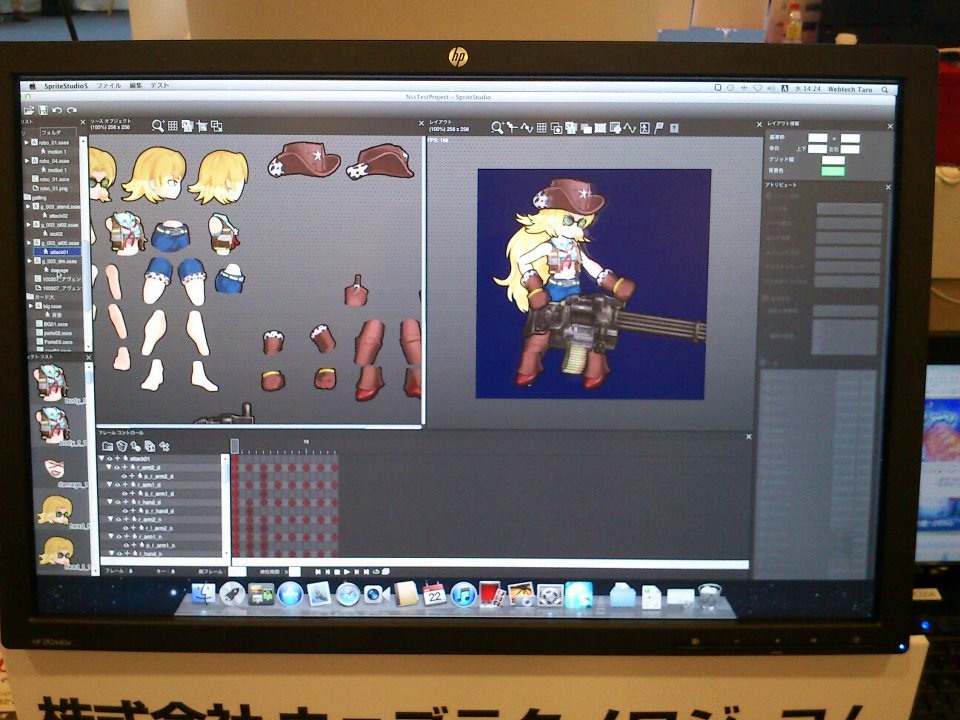Select BG01.ssce in project tree

click(51, 323)
